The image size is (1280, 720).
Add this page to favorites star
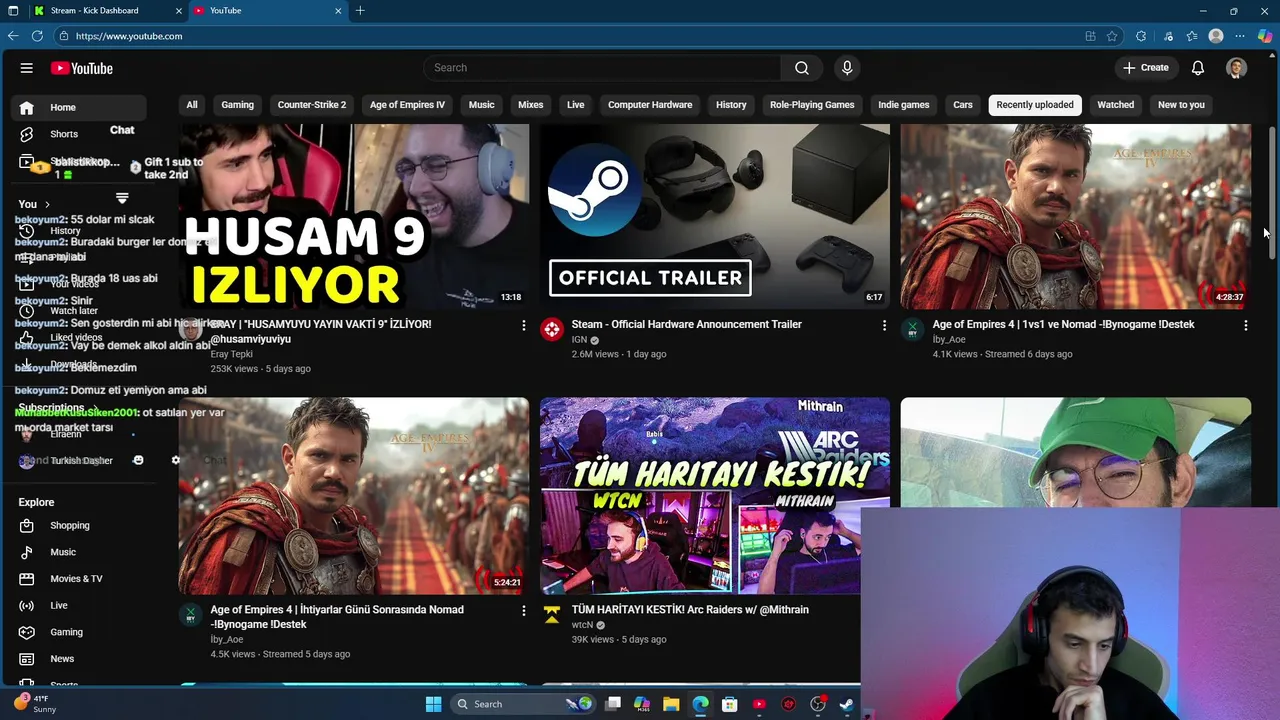(x=1112, y=36)
